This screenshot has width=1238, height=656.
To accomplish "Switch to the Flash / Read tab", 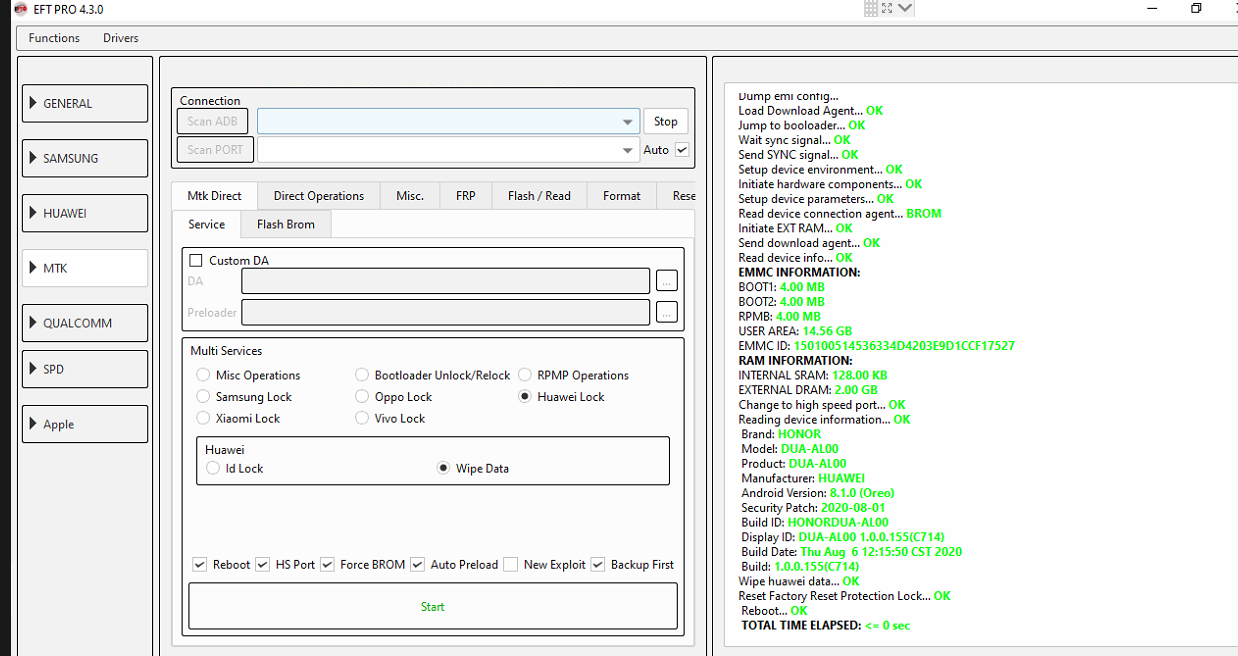I will pyautogui.click(x=539, y=196).
